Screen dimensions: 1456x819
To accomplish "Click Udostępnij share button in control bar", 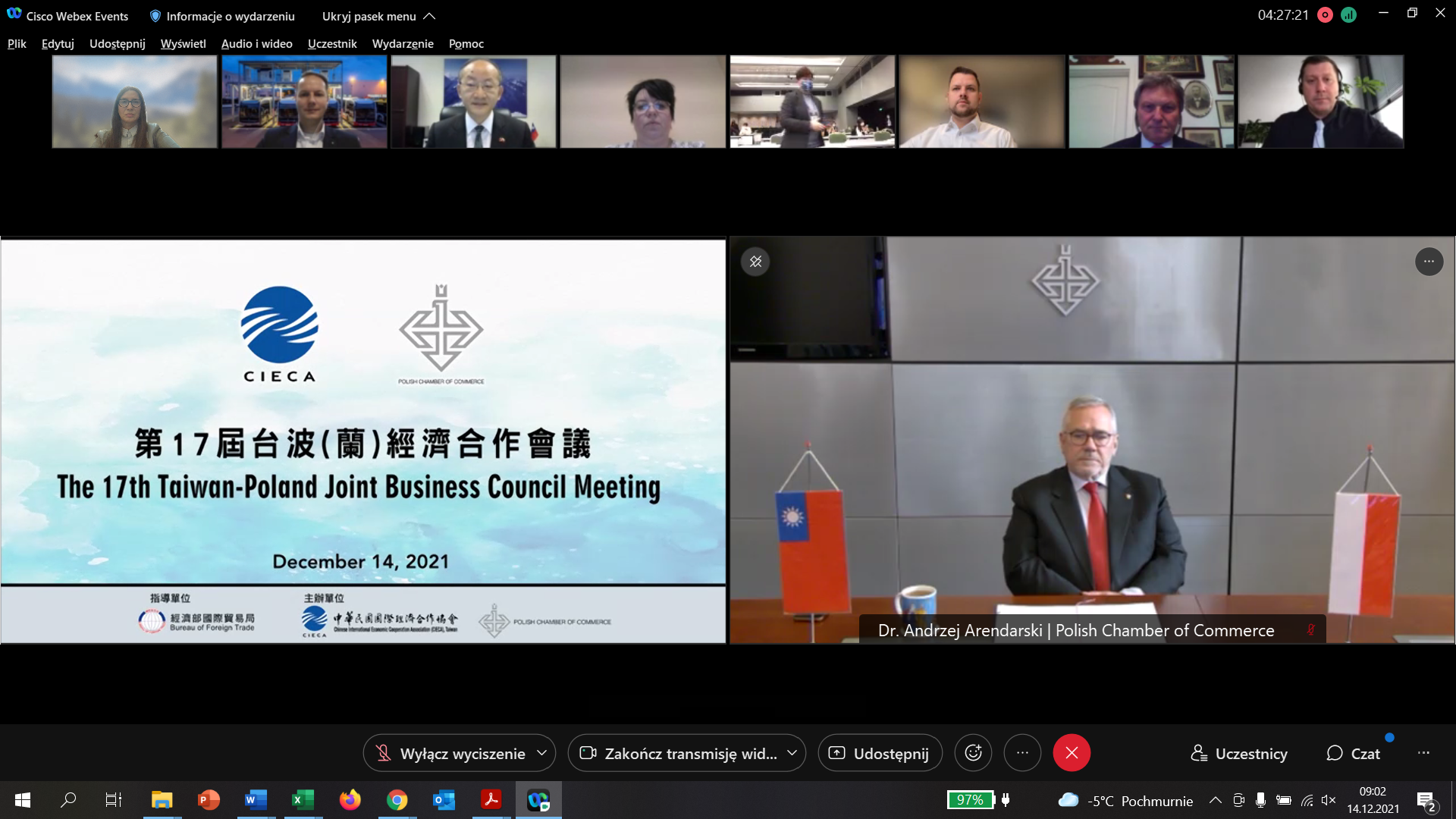I will (880, 753).
